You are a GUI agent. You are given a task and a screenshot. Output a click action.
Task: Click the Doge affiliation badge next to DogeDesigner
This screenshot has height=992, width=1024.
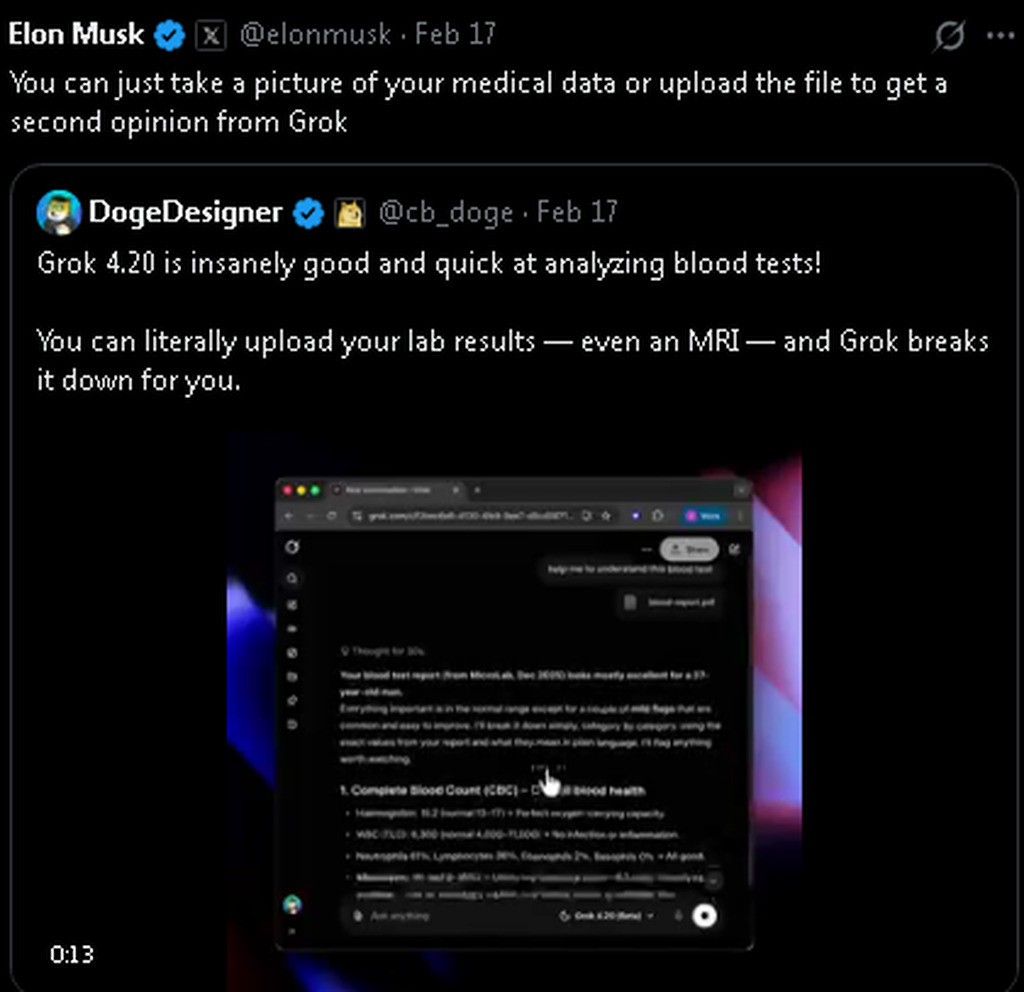pyautogui.click(x=350, y=213)
